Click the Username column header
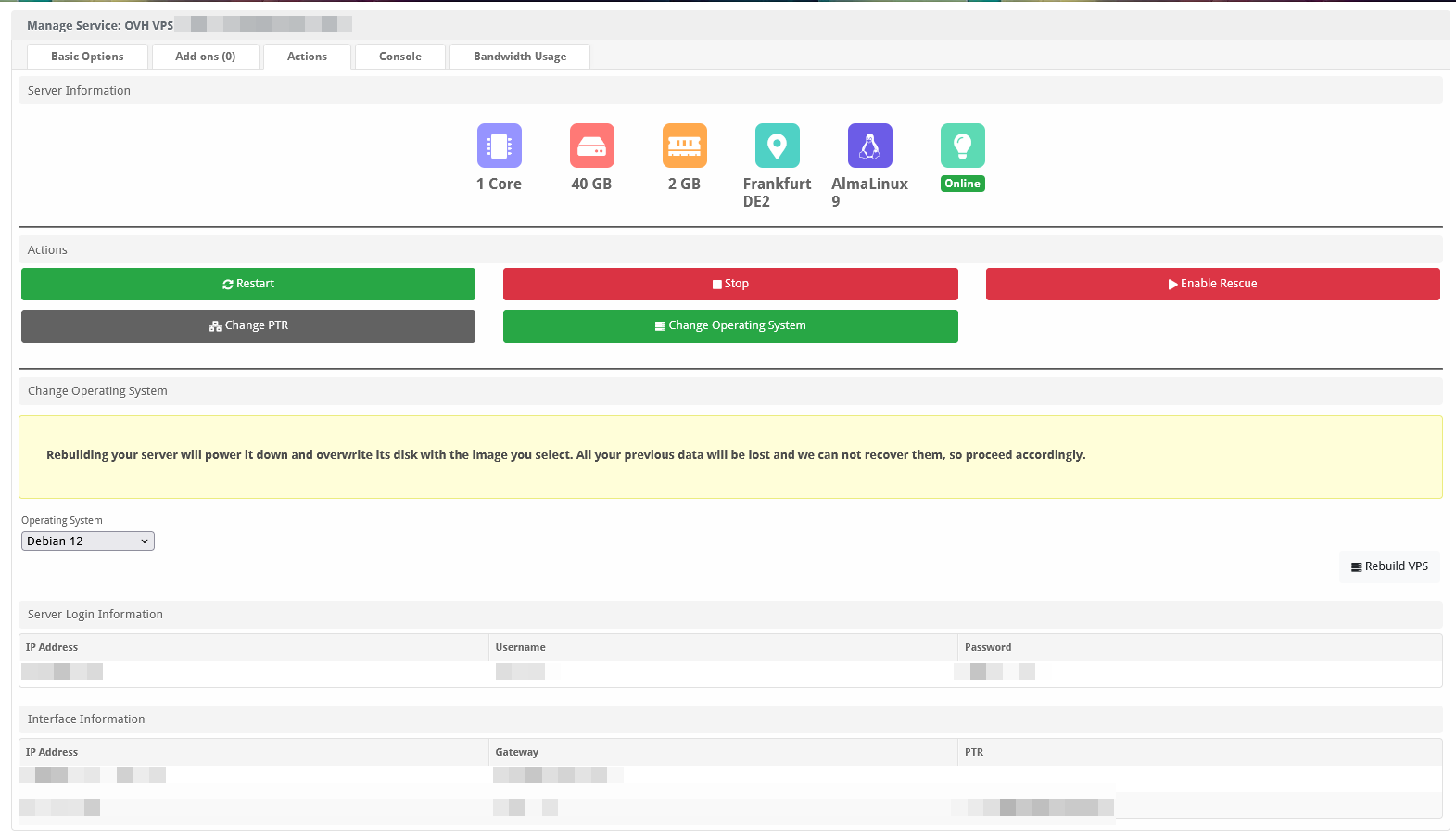 520,647
